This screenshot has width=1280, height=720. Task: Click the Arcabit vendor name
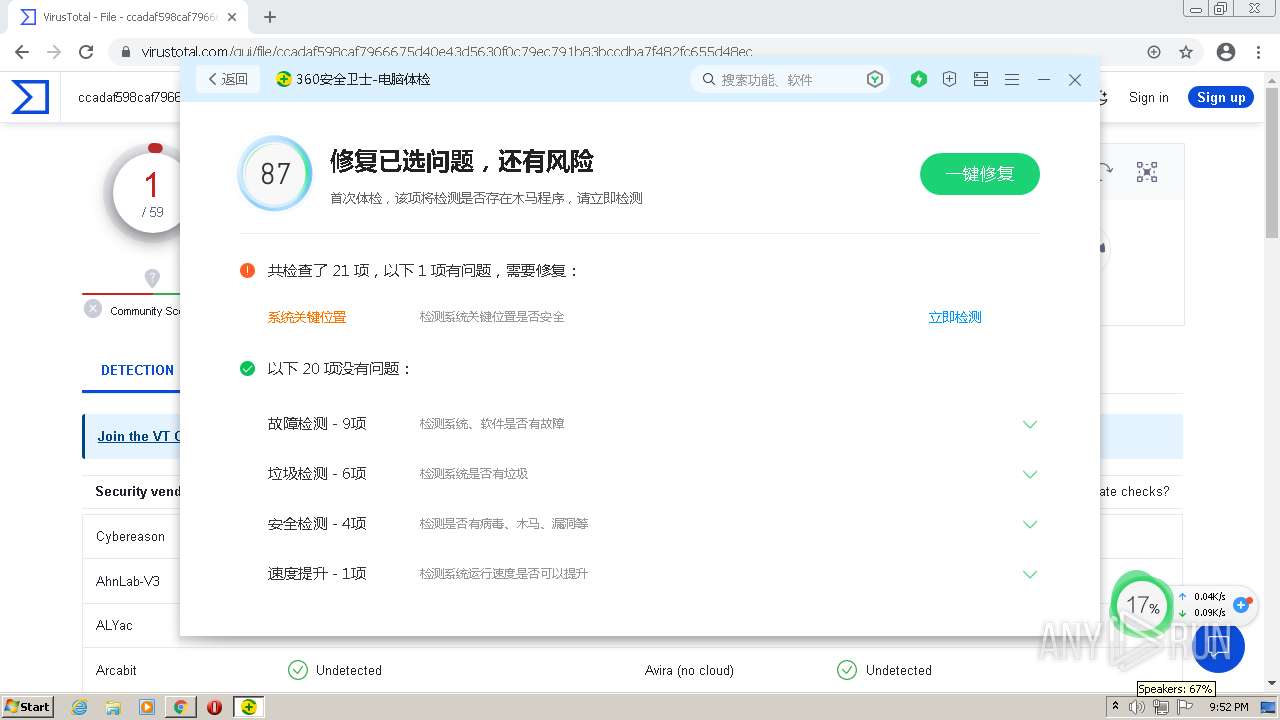[x=116, y=670]
